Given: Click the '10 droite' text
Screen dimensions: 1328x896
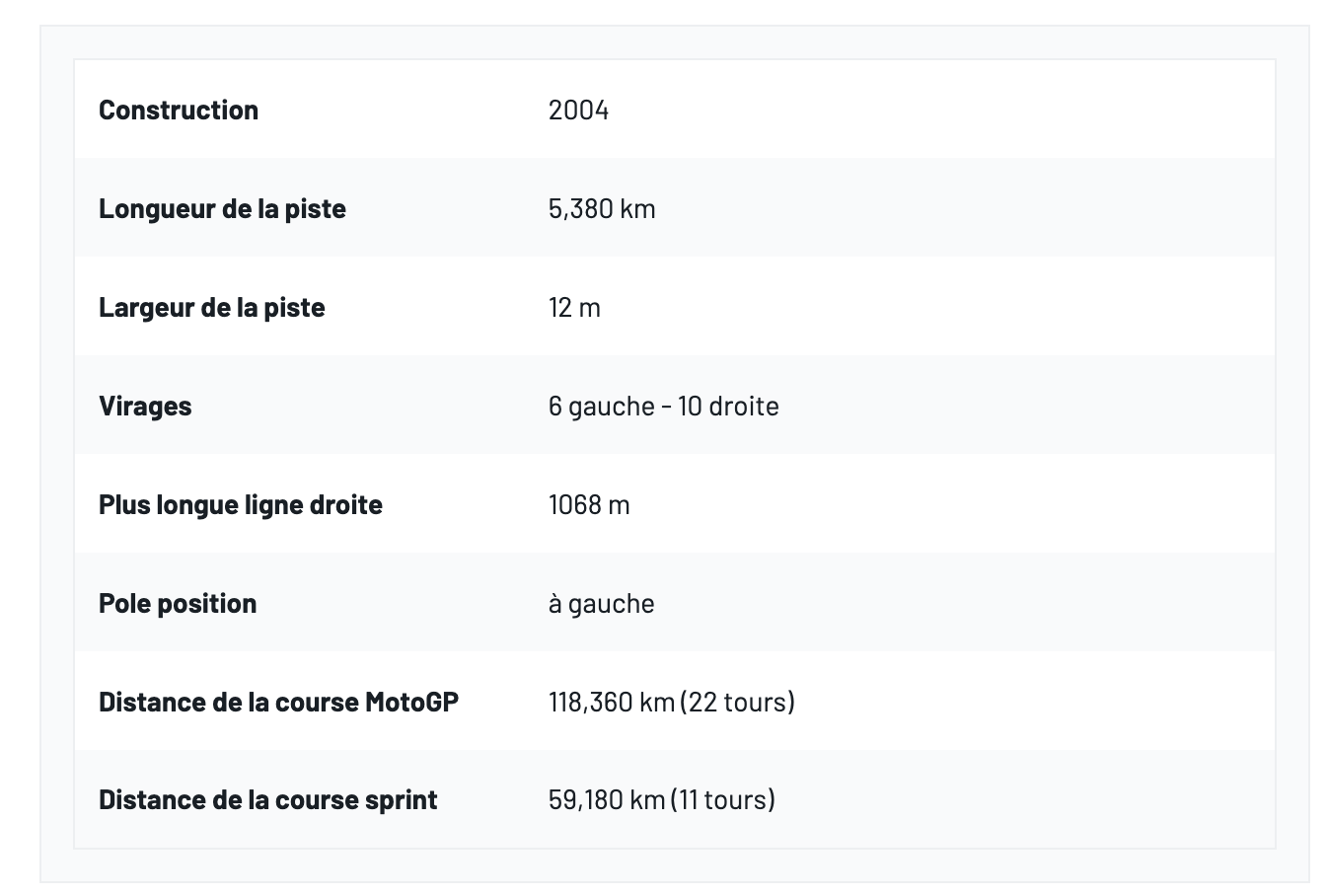Looking at the screenshot, I should [x=728, y=406].
